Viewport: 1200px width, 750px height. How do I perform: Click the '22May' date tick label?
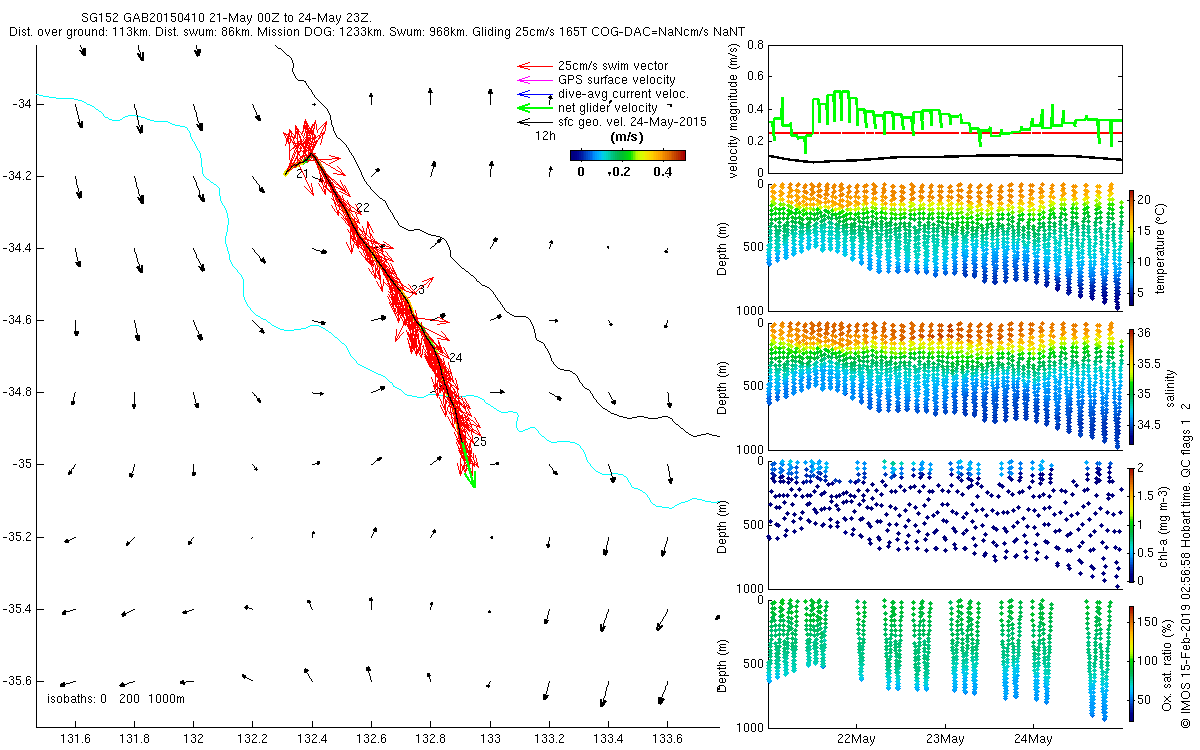857,739
